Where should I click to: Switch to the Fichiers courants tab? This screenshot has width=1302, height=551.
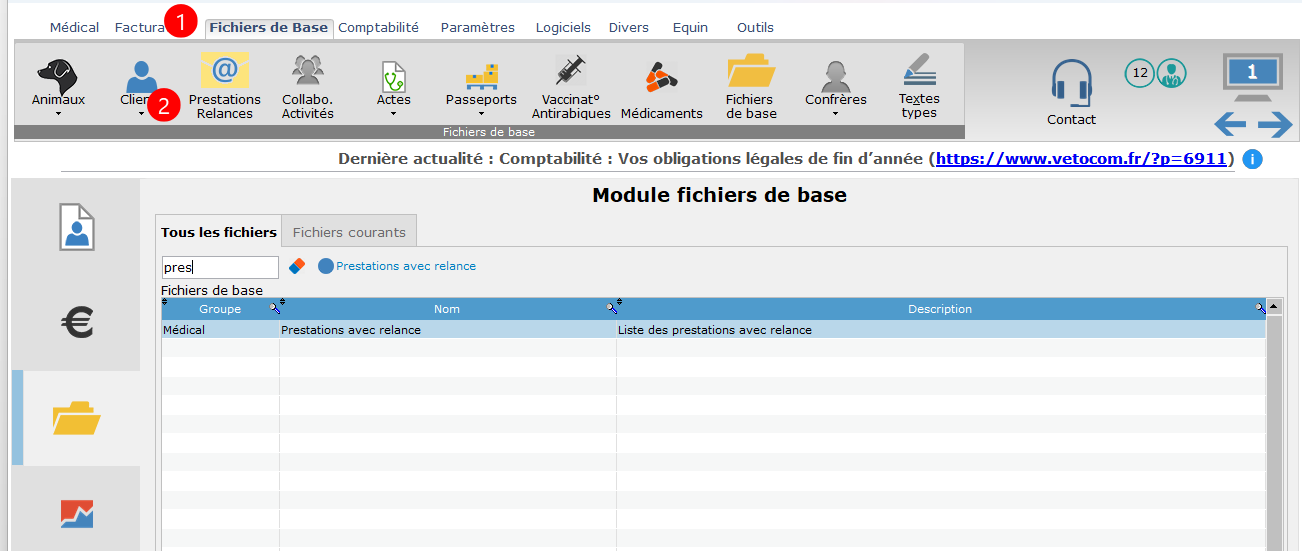(349, 232)
